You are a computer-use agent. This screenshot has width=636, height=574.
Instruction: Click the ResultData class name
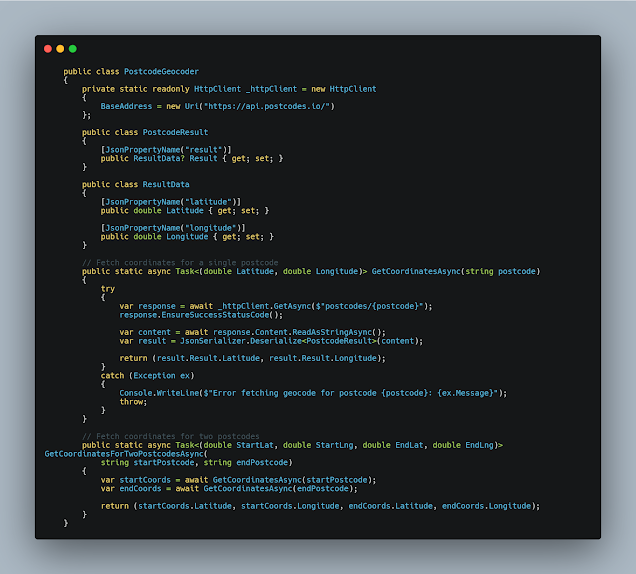166,184
